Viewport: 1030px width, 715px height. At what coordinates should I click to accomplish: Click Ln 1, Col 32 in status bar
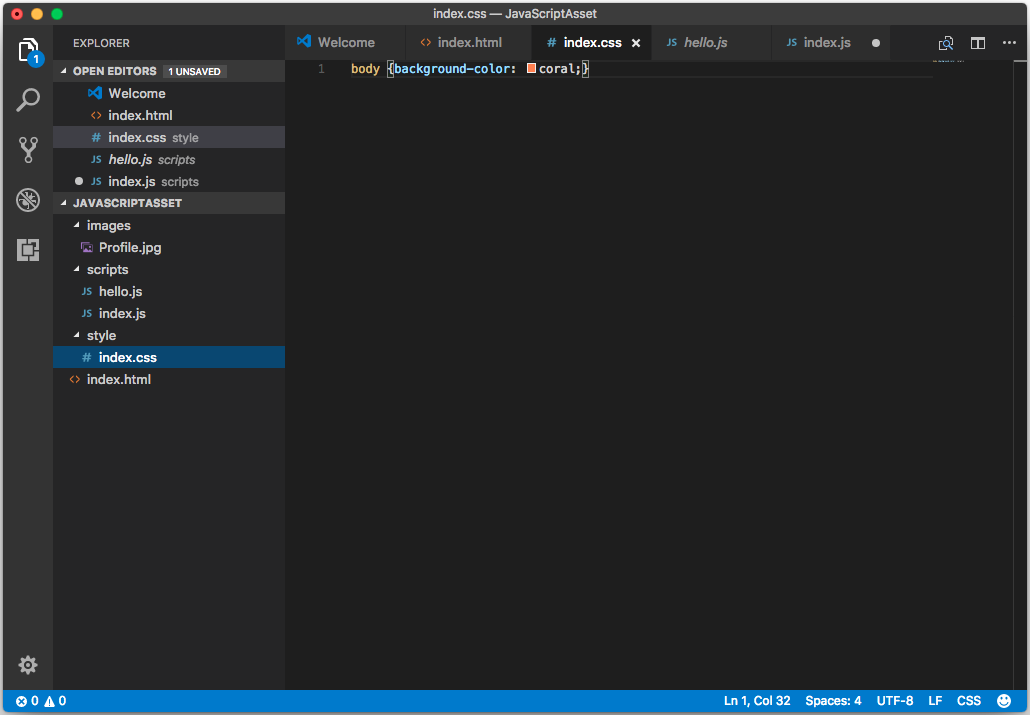(x=757, y=701)
